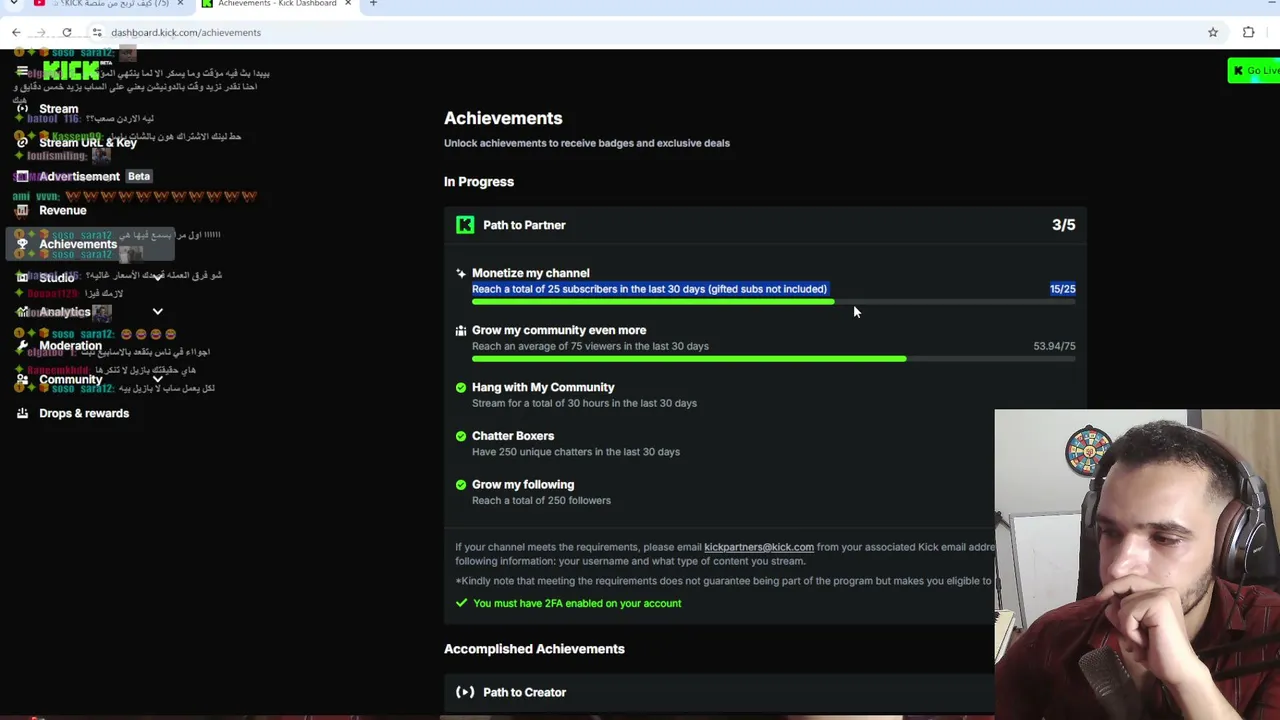Close the Achievements - Kick Dashboard tab
The width and height of the screenshot is (1280, 720).
point(348,3)
